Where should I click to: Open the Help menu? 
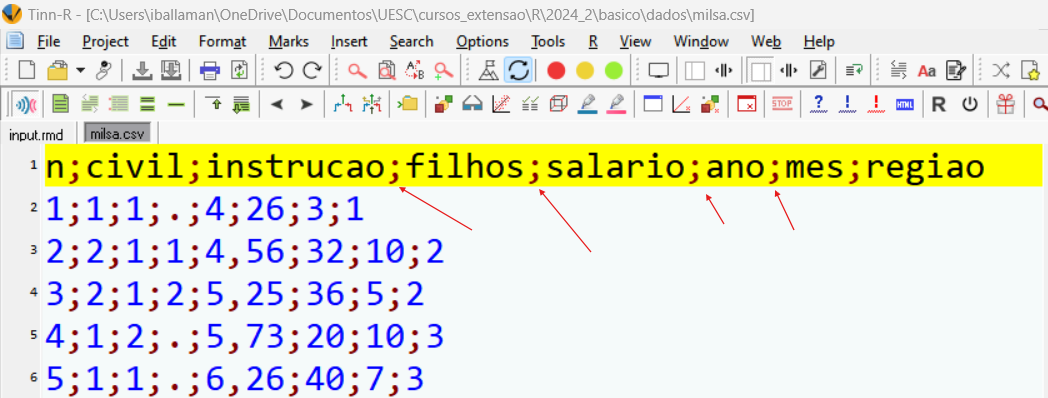pos(819,41)
